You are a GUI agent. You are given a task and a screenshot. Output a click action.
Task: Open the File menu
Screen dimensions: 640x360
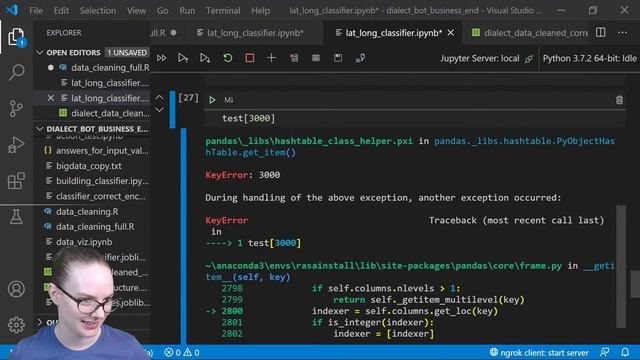(x=36, y=11)
